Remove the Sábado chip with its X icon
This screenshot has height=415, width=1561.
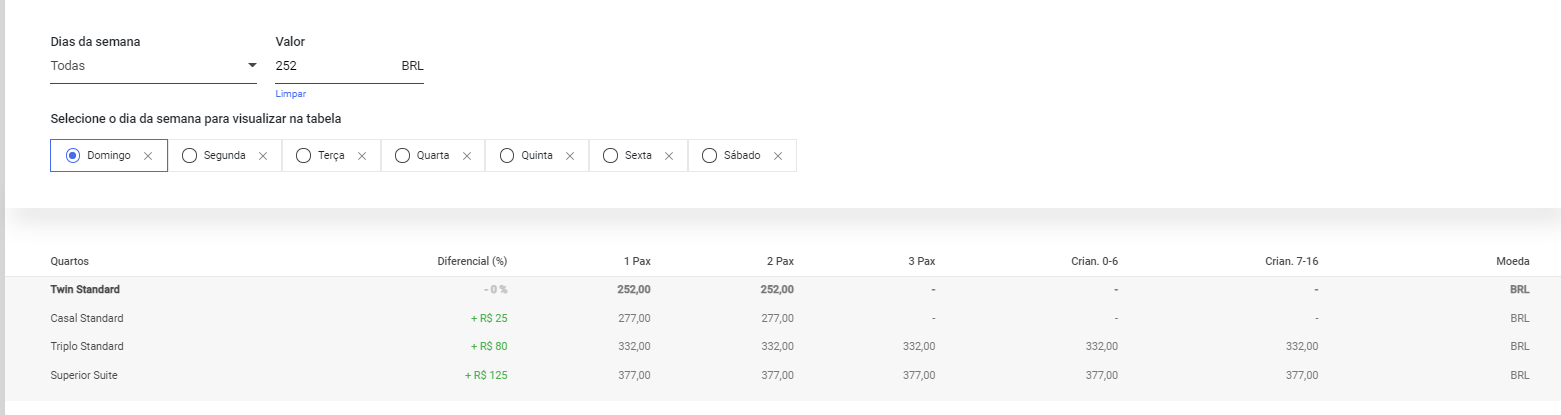778,156
